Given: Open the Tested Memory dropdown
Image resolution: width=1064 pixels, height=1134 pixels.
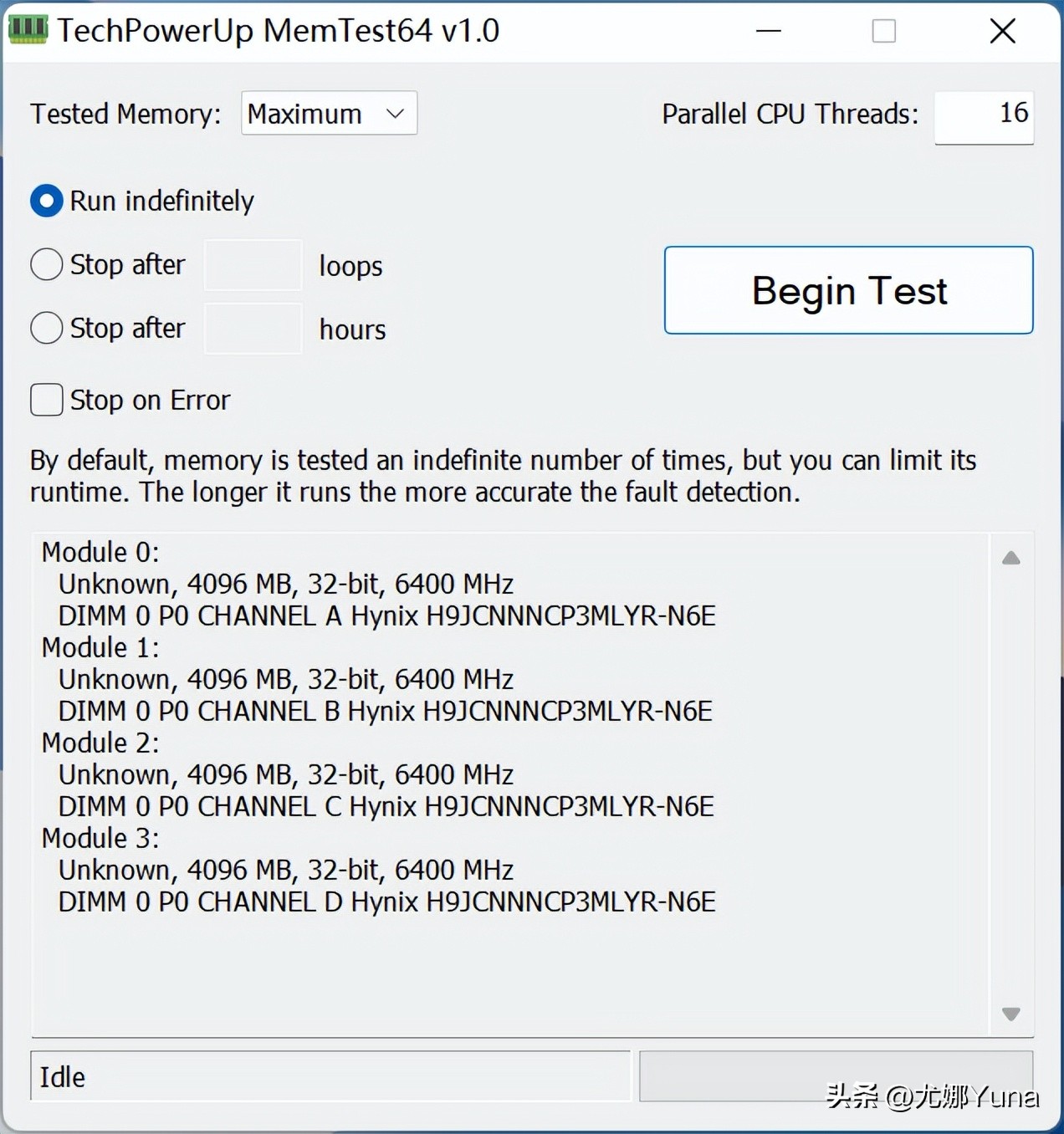Looking at the screenshot, I should click(329, 113).
